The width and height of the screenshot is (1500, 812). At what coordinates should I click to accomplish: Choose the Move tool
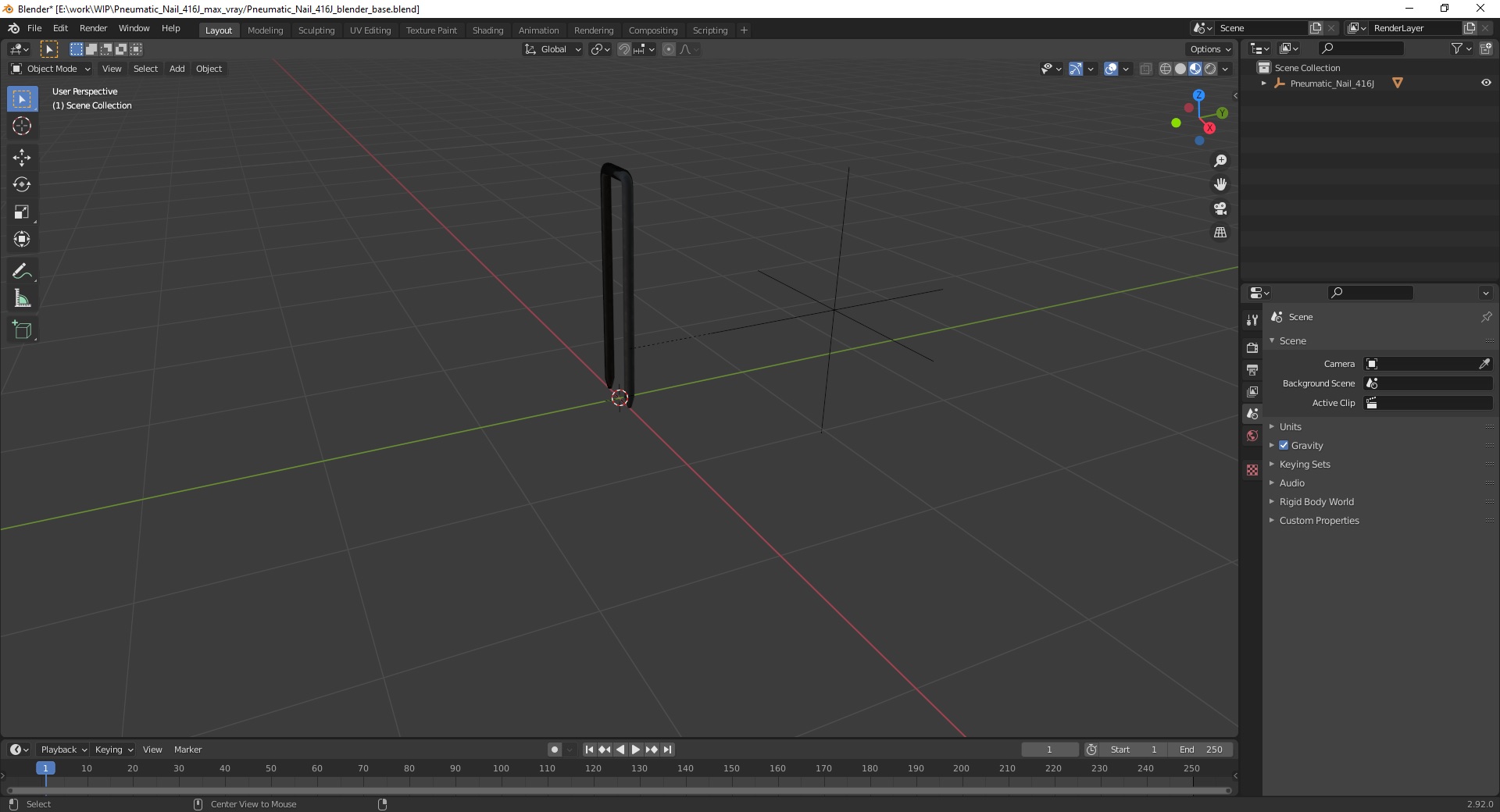(x=22, y=158)
